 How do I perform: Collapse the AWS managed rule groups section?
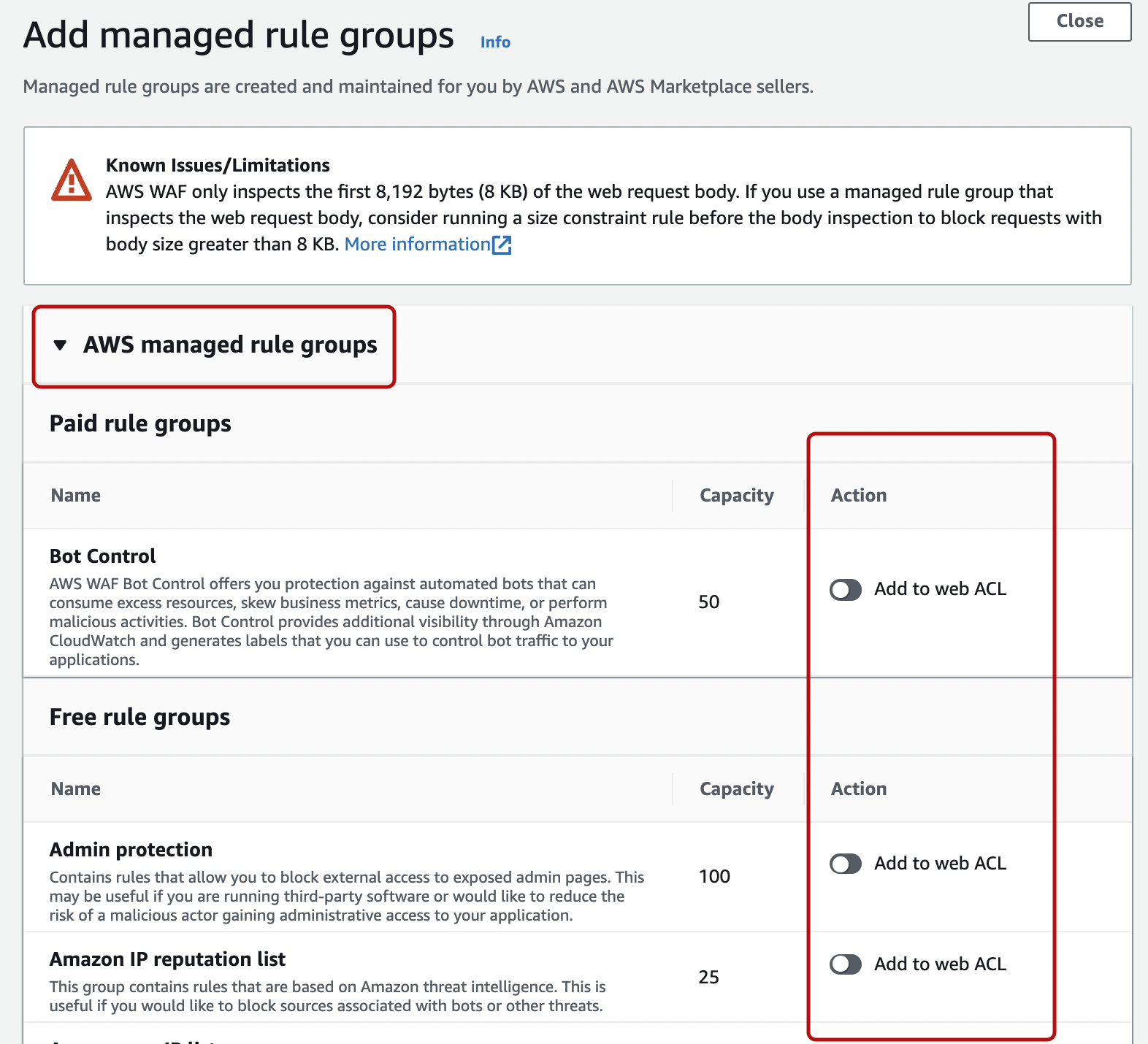pyautogui.click(x=60, y=345)
